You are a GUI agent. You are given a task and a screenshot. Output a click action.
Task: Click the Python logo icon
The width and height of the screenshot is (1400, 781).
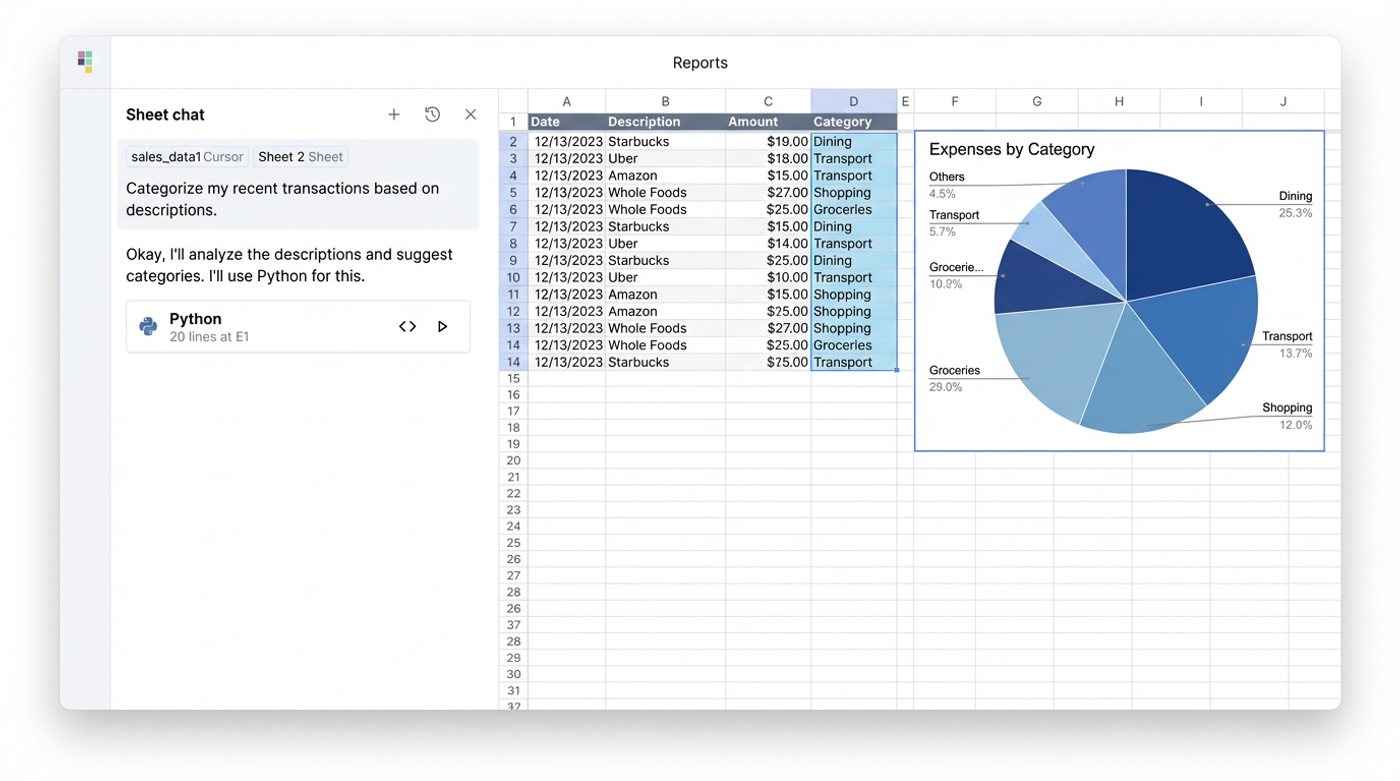(148, 327)
